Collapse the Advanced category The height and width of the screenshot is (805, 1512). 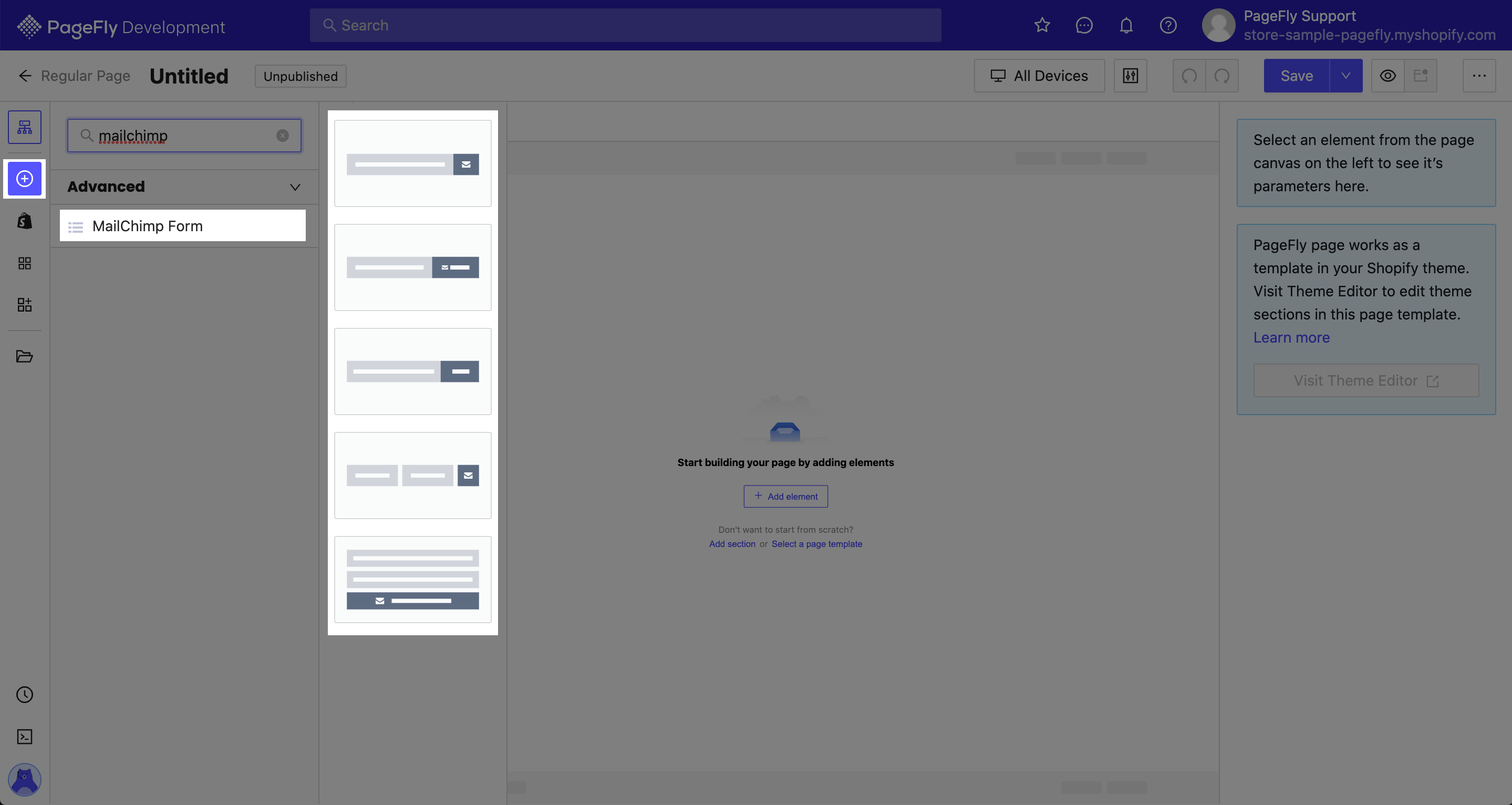point(295,187)
